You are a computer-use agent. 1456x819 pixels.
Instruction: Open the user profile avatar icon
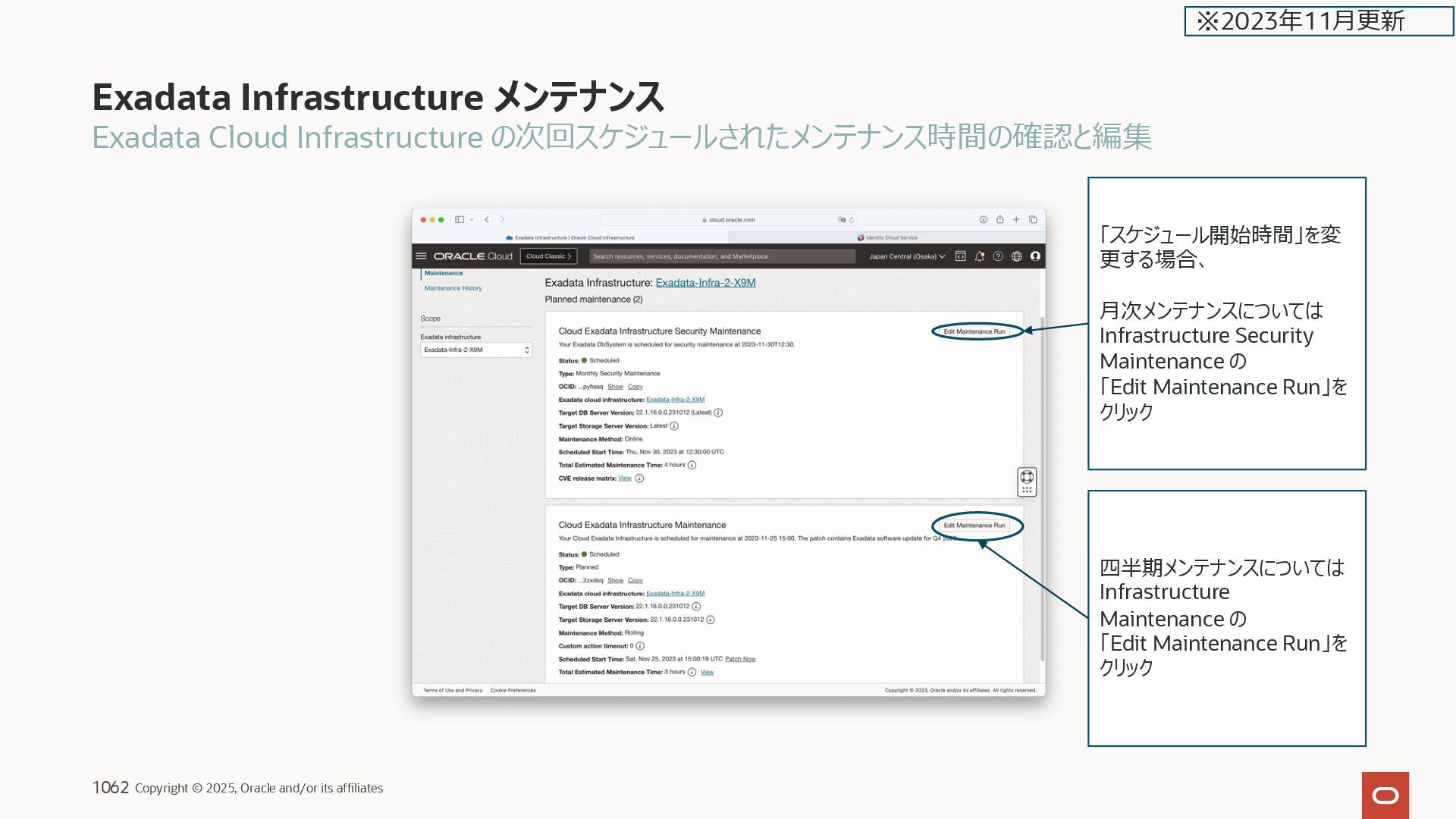[x=1035, y=256]
